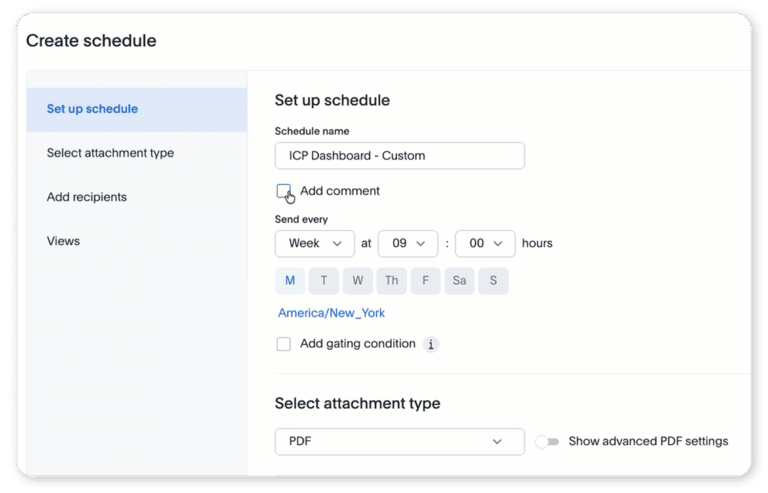Open the Views section

(x=63, y=241)
